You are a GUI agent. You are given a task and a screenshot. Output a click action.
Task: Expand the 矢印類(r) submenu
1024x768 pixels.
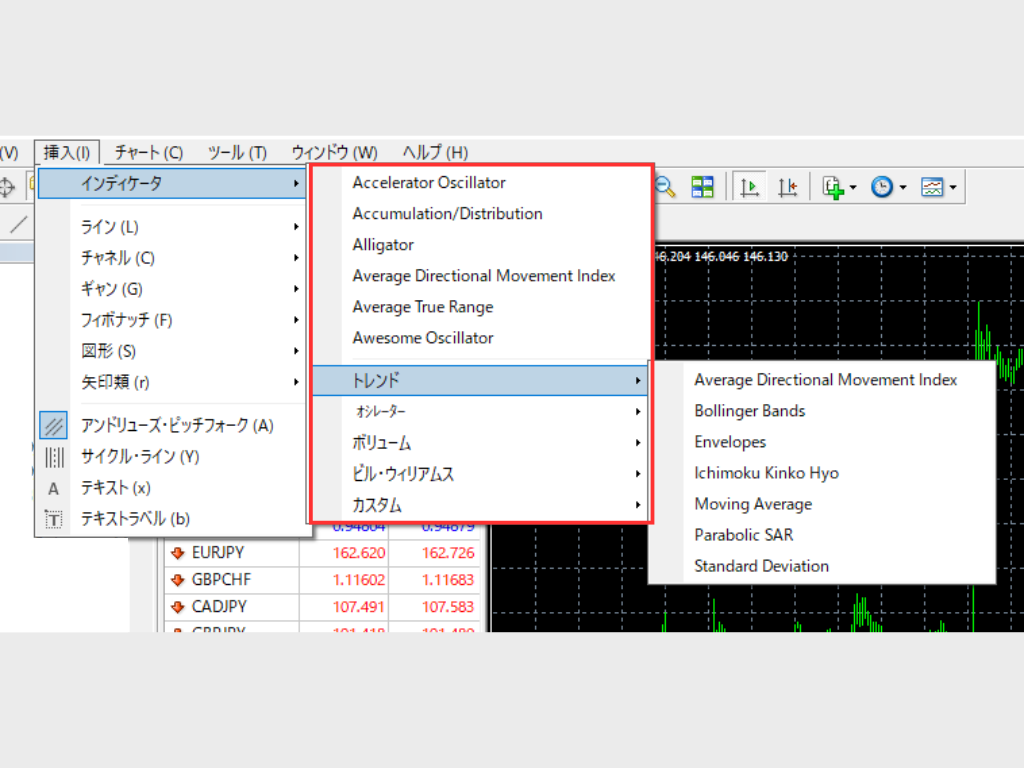pyautogui.click(x=172, y=382)
